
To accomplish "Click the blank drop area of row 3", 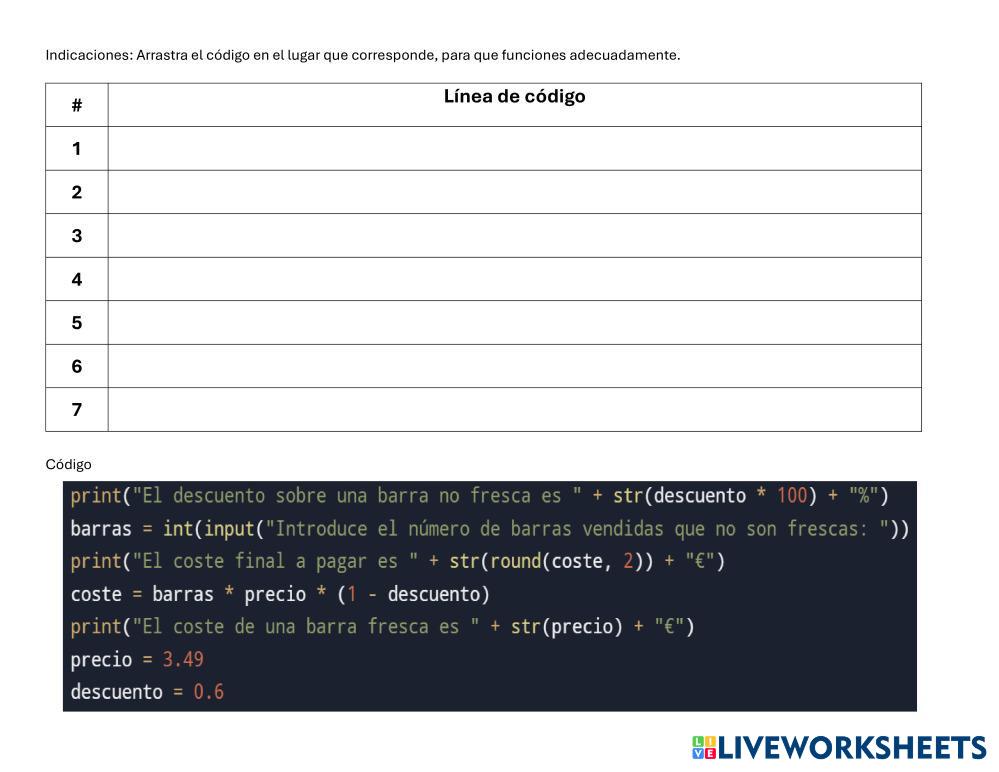I will pos(514,235).
